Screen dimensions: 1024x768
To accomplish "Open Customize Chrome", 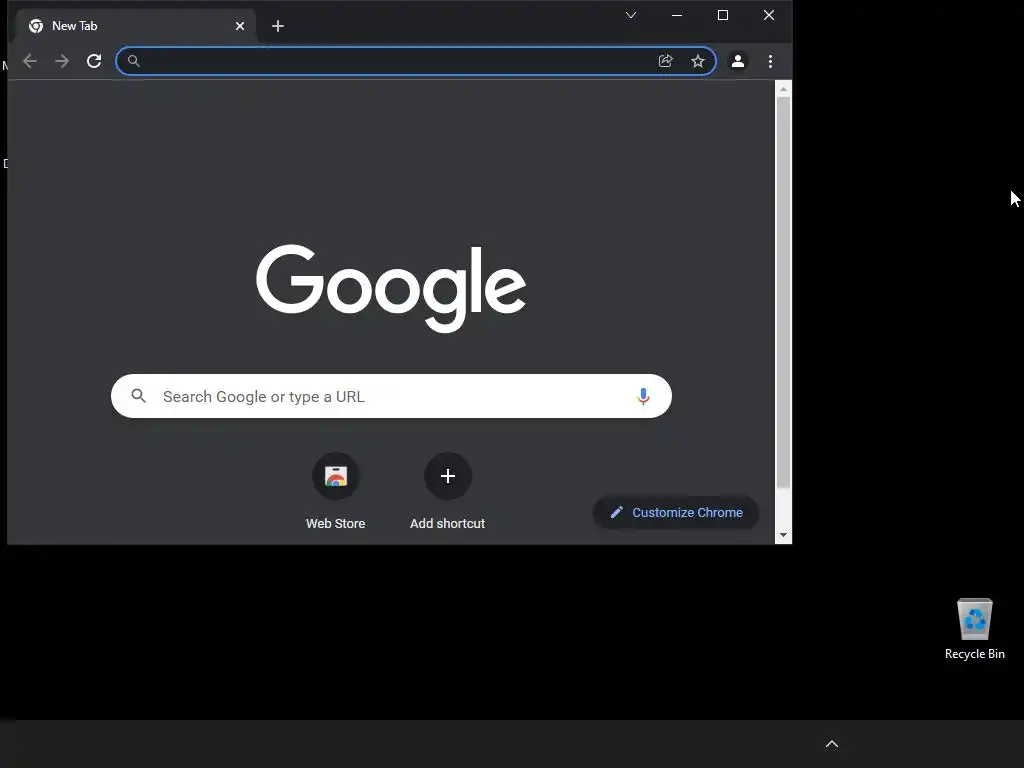I will (x=676, y=513).
